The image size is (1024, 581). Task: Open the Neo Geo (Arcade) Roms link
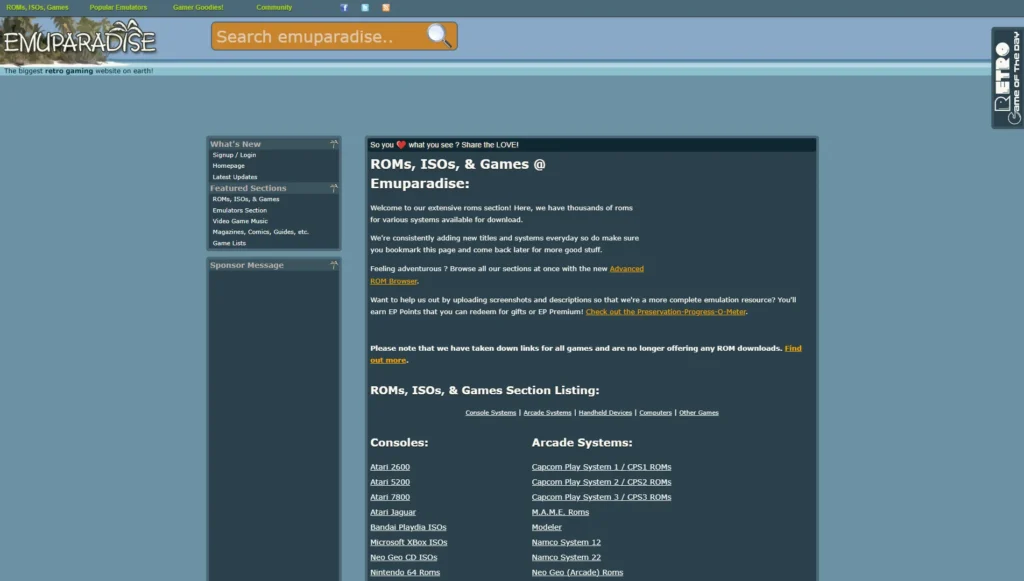pyautogui.click(x=577, y=572)
